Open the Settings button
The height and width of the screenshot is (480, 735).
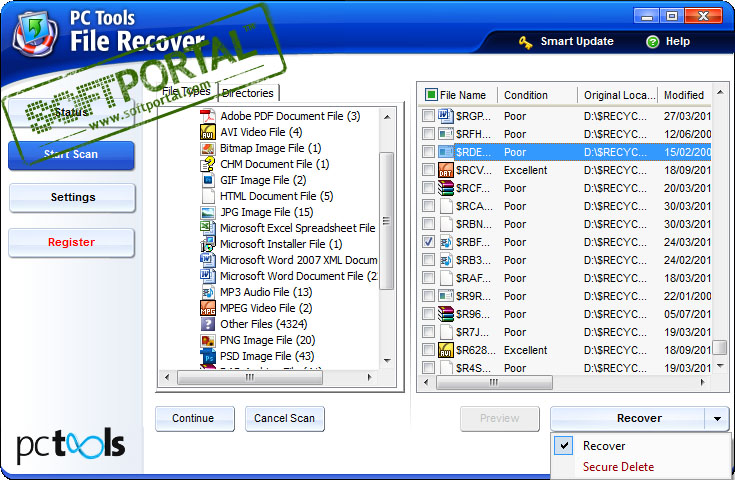point(73,197)
